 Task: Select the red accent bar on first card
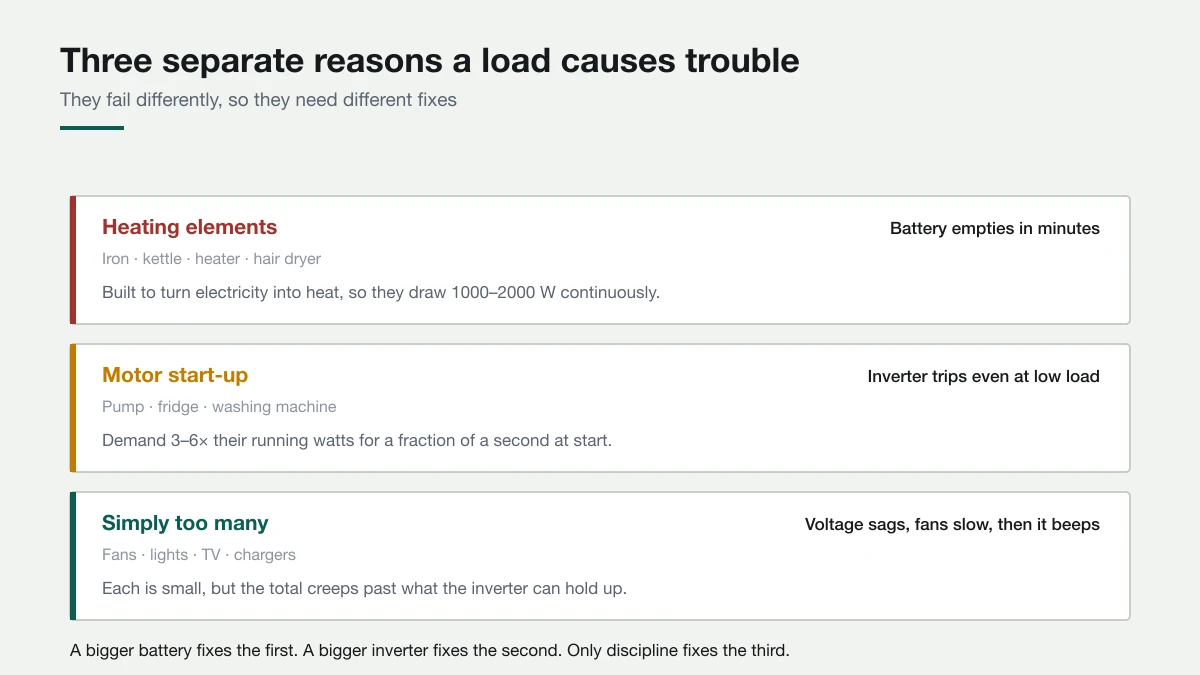[x=73, y=260]
